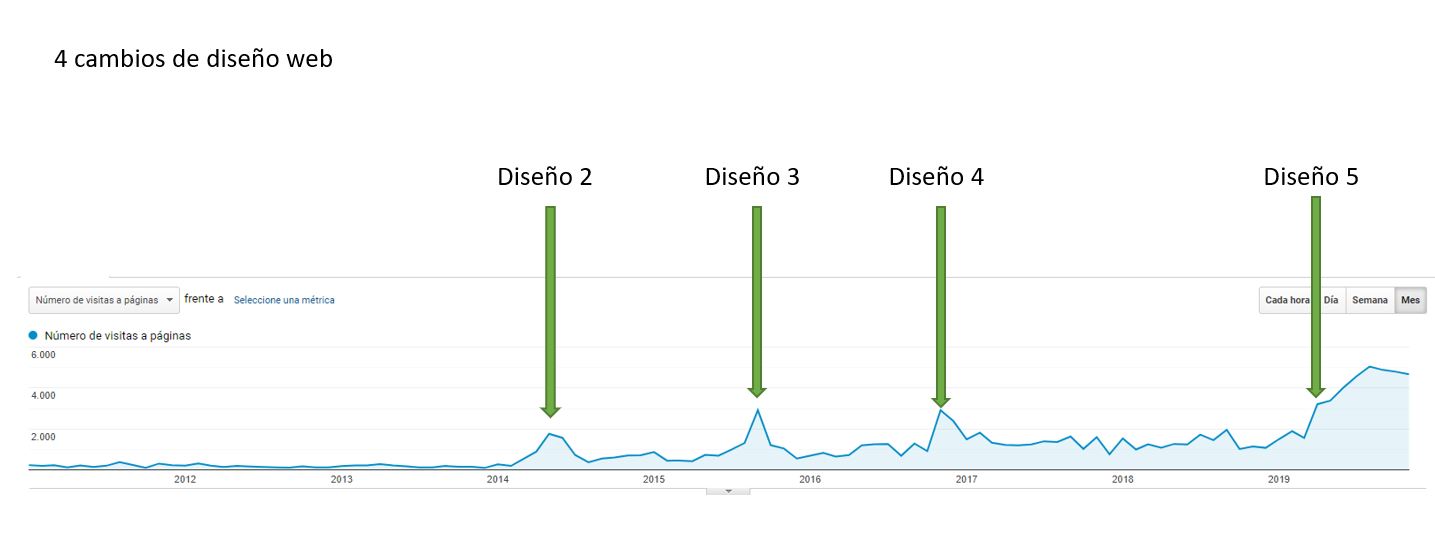Expand the collapse arrow below the chart
The width and height of the screenshot is (1435, 551).
pos(728,491)
